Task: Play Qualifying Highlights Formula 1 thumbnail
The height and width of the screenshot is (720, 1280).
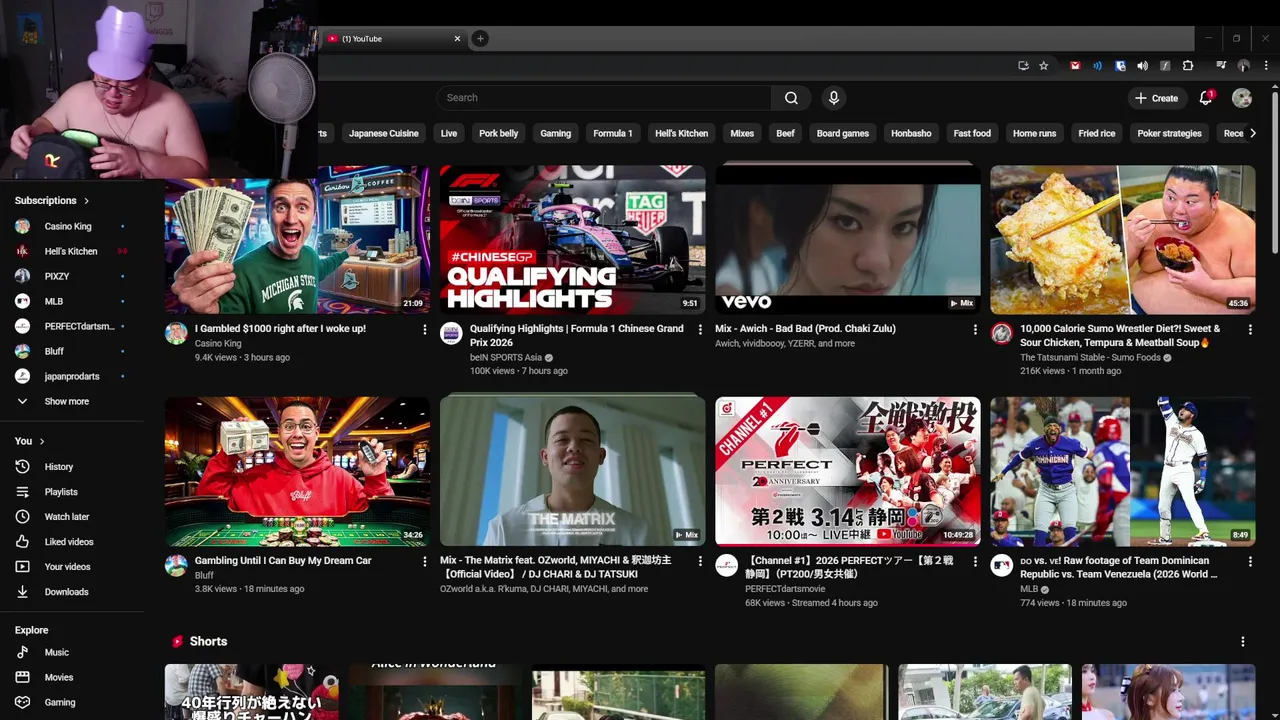Action: pos(573,240)
